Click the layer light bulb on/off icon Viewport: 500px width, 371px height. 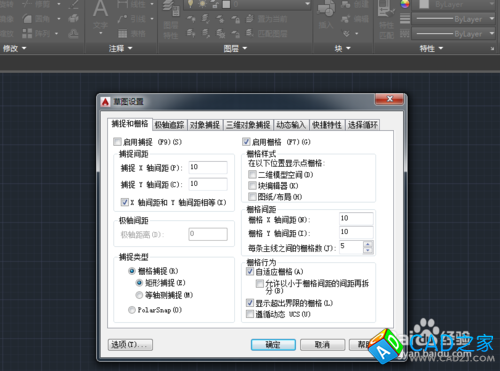pyautogui.click(x=191, y=4)
